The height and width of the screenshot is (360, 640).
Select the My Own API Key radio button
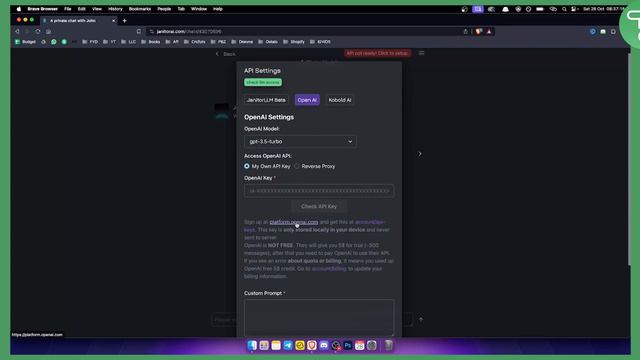coord(247,166)
